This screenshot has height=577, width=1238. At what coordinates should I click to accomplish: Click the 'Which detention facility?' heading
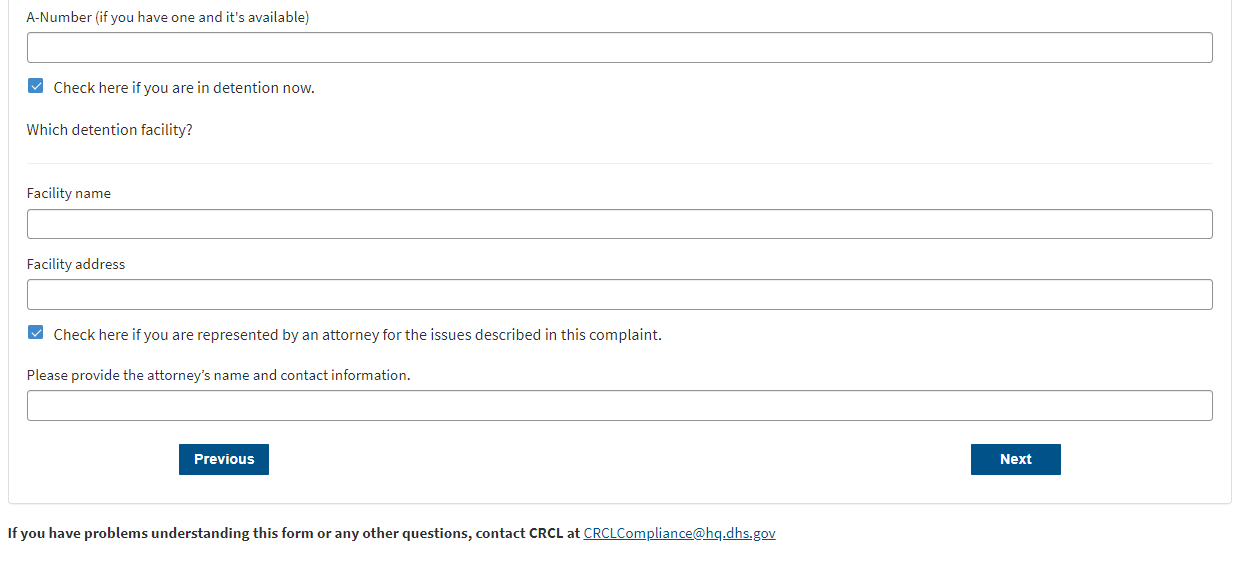click(110, 130)
